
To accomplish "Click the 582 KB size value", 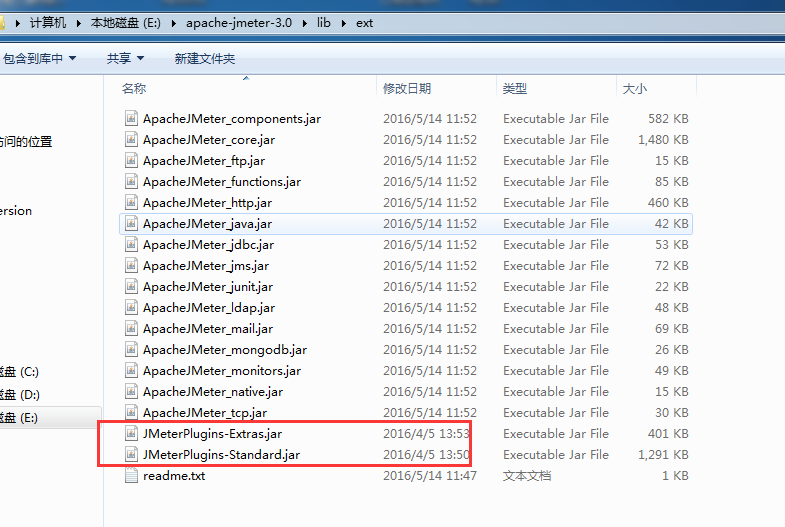I will coord(668,118).
